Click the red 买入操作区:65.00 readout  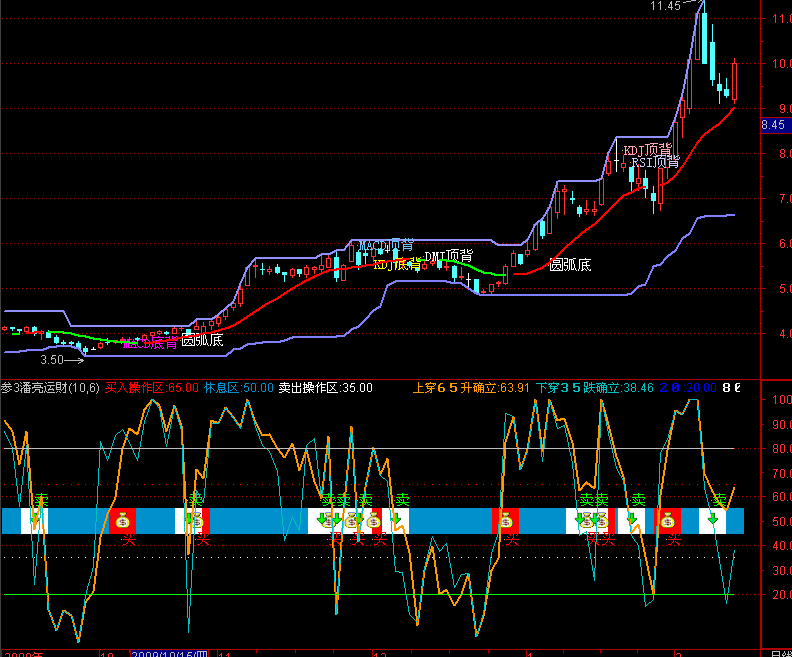[x=152, y=388]
